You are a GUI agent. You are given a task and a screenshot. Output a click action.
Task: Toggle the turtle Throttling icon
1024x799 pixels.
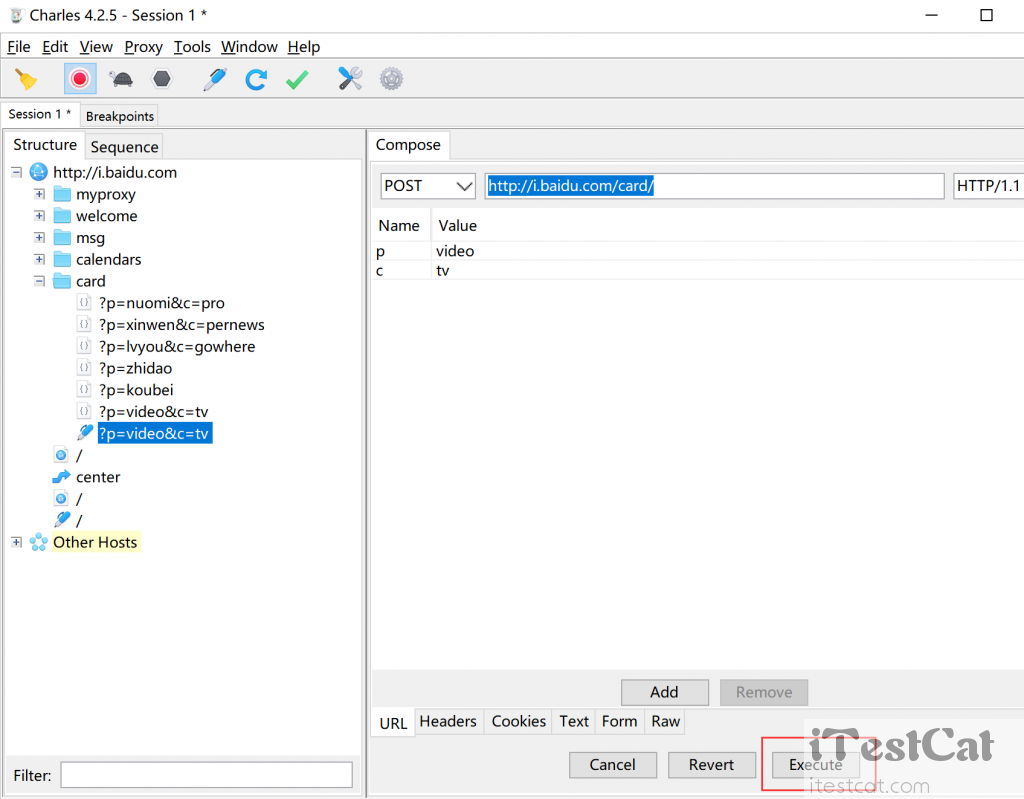pyautogui.click(x=121, y=80)
